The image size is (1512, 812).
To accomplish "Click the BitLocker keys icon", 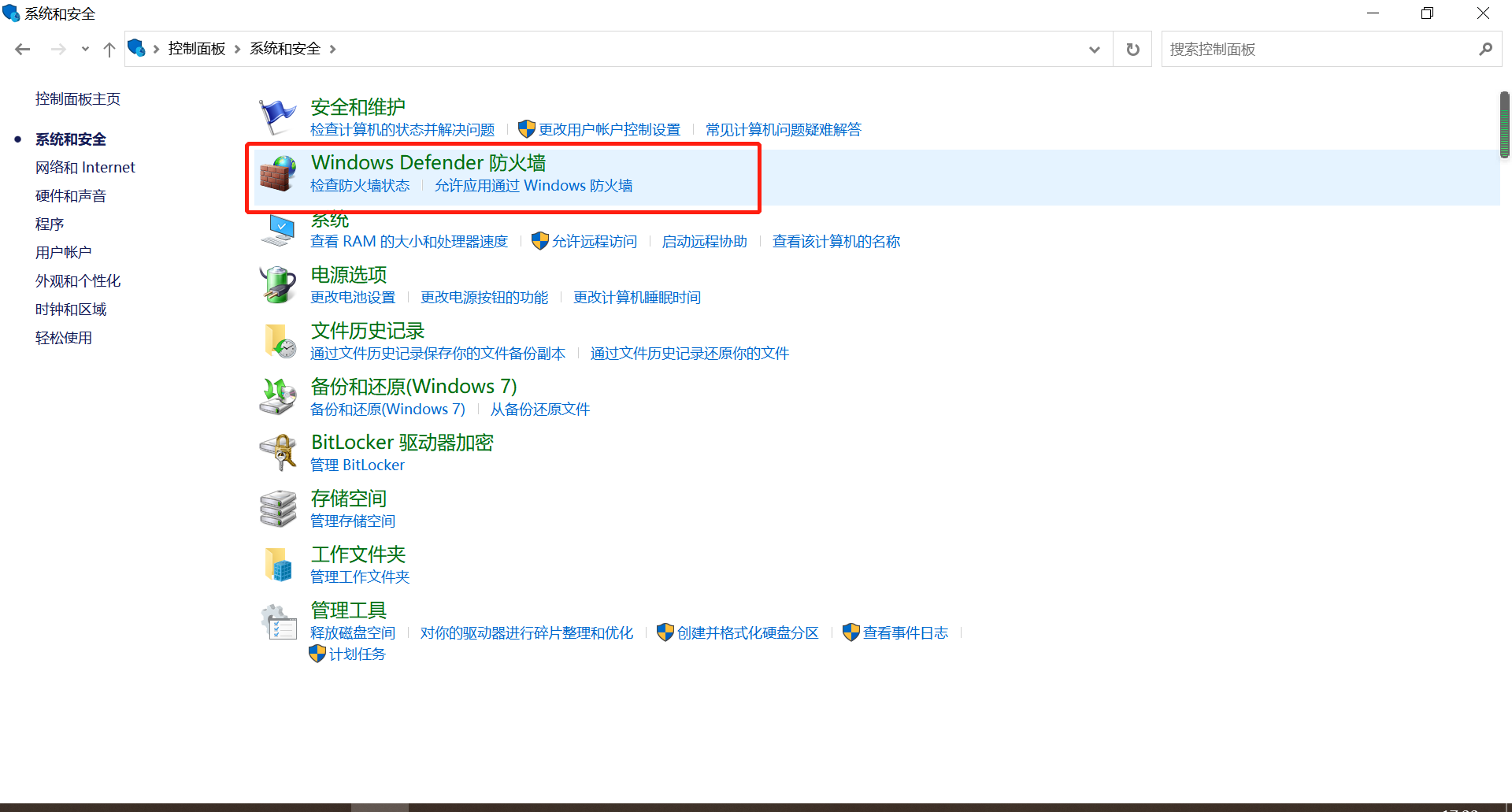I will [x=277, y=452].
